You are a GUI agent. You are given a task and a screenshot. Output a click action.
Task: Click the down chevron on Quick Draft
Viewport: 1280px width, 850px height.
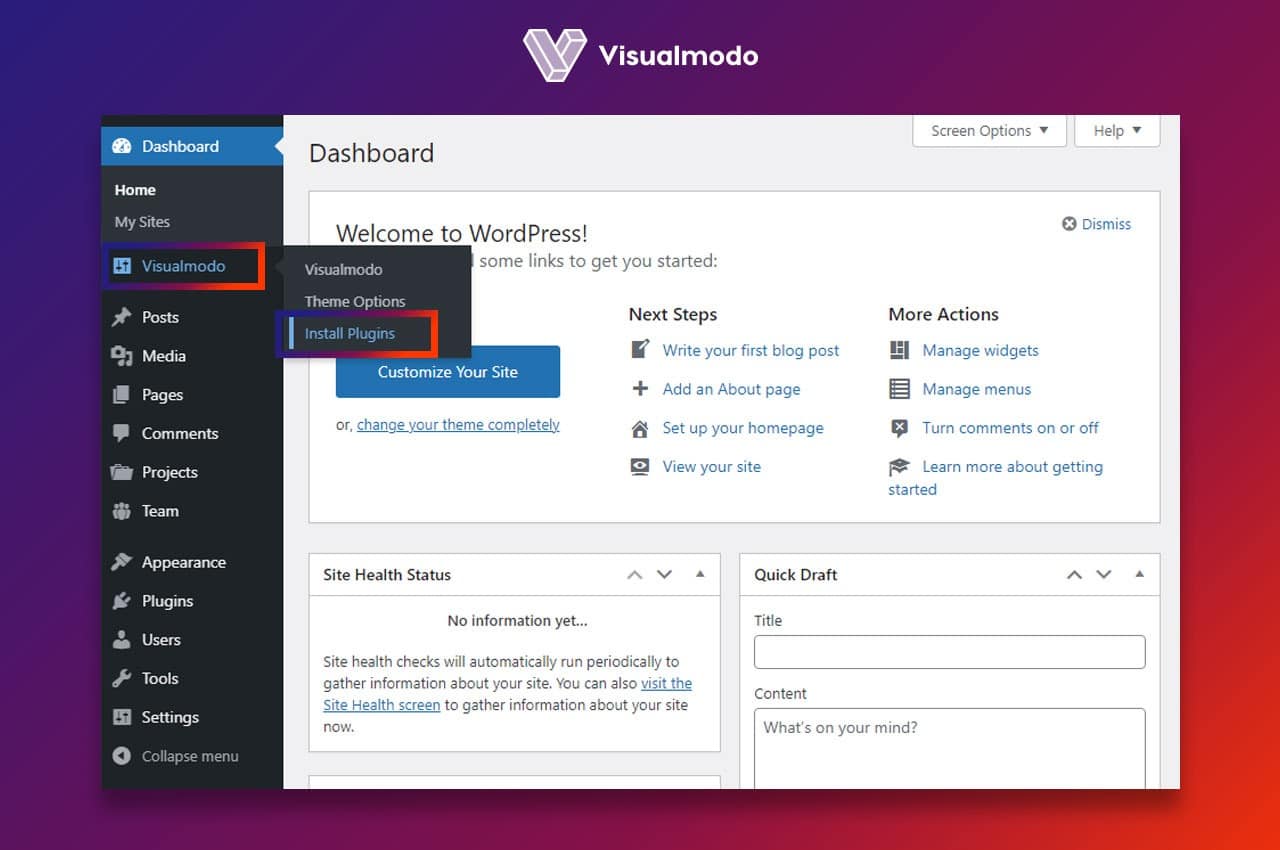point(1104,574)
